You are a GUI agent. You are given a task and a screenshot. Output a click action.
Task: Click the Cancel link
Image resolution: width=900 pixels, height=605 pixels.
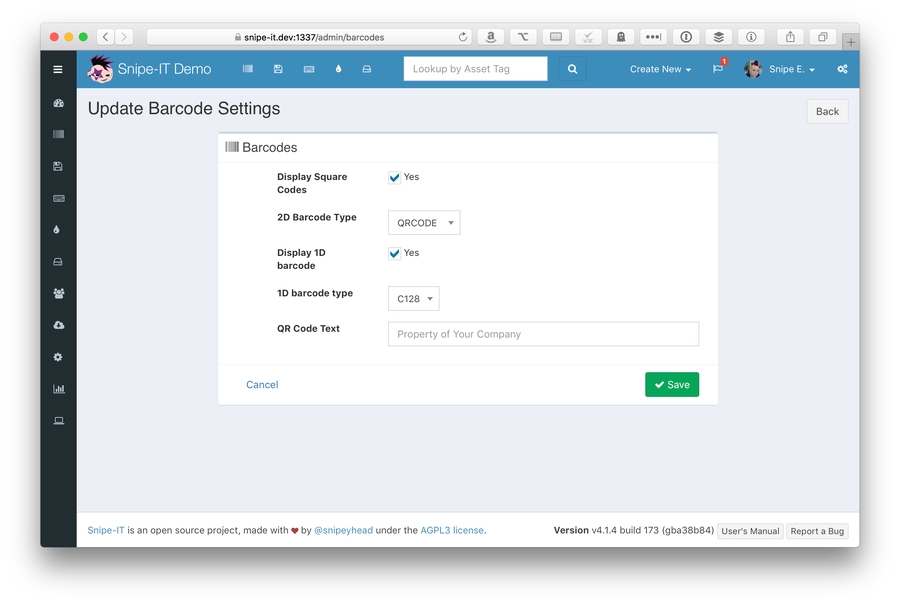(262, 385)
